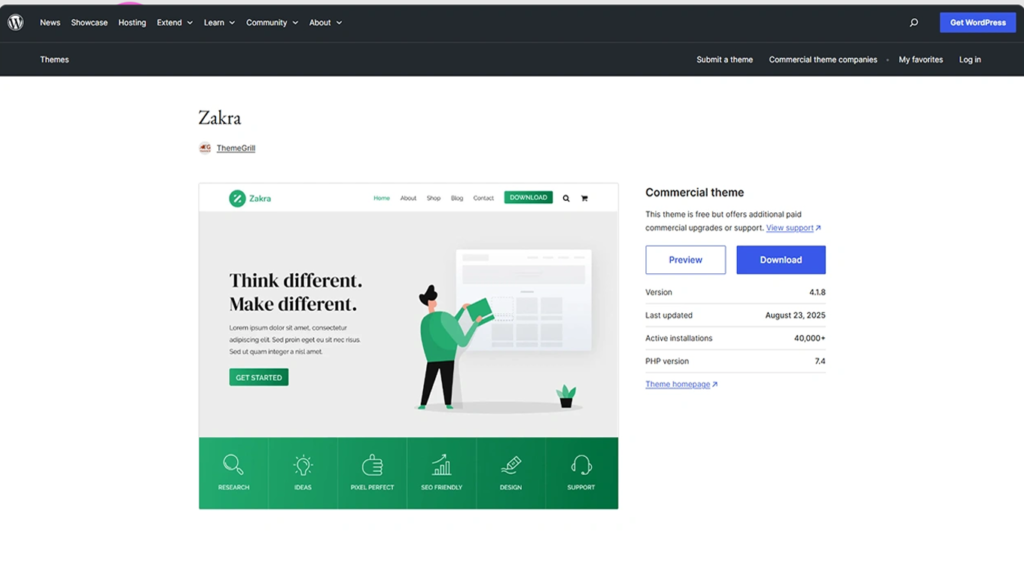The height and width of the screenshot is (578, 1024).
Task: Click the Preview button
Action: click(x=685, y=260)
